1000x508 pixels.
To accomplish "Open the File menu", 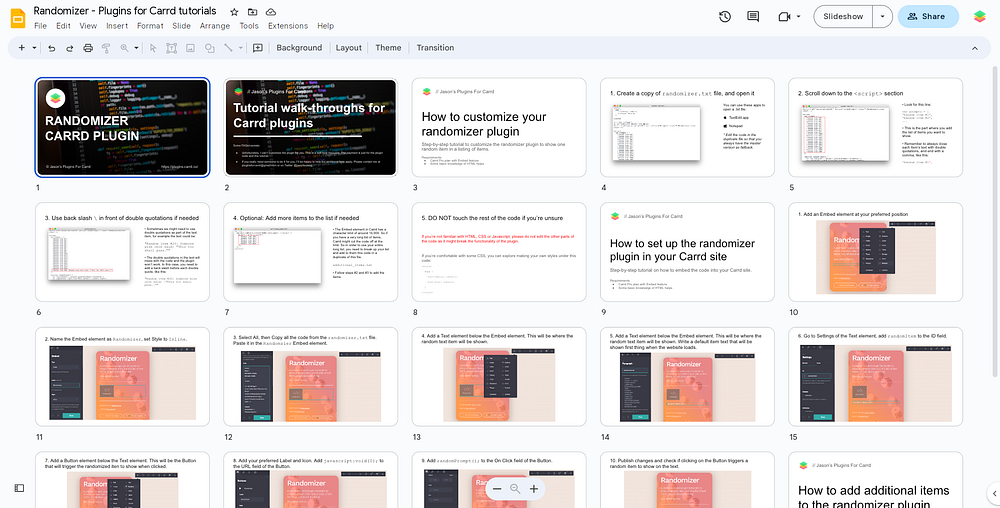I will click(x=40, y=26).
